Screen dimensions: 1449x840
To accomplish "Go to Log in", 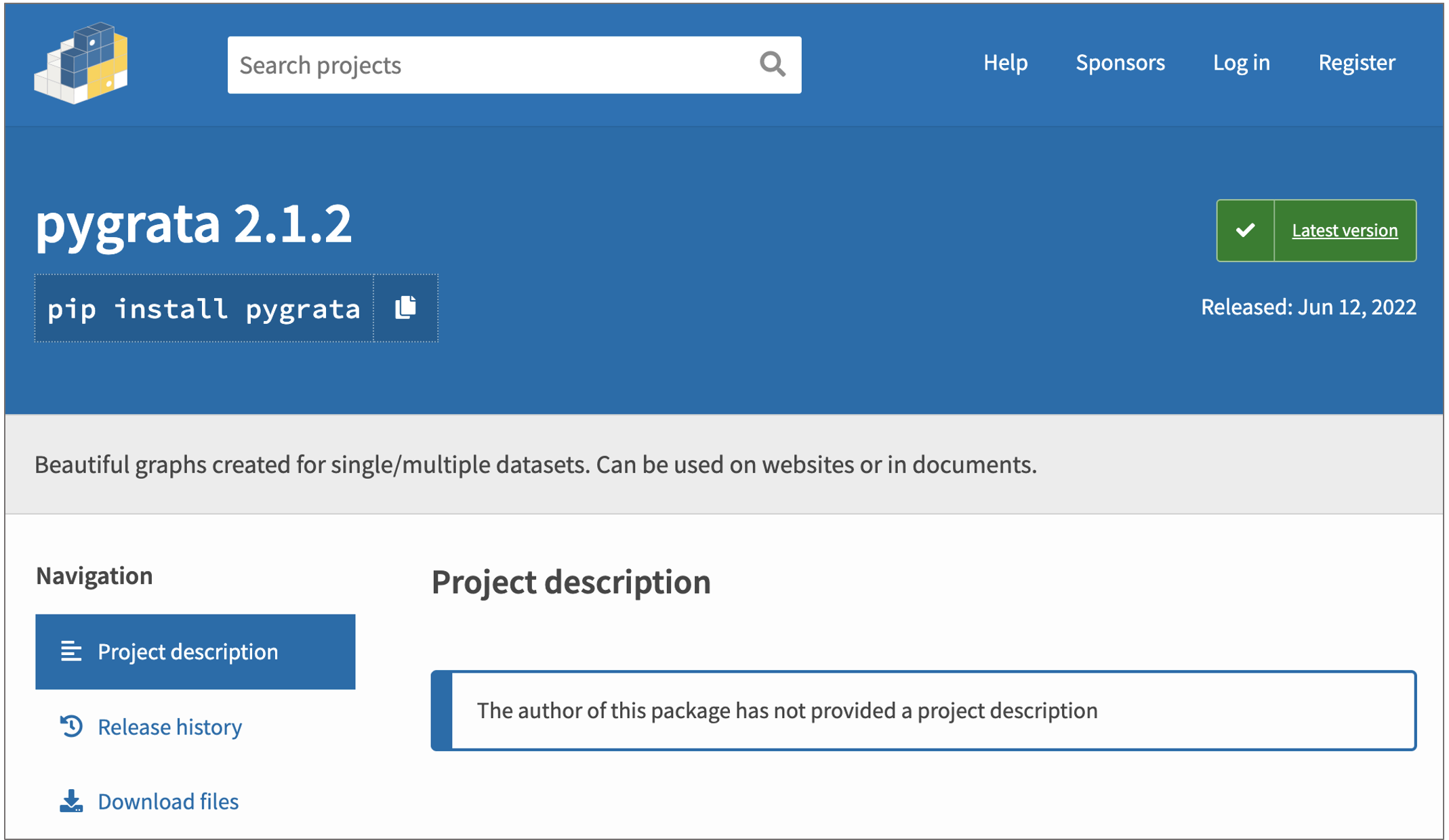I will pos(1241,62).
